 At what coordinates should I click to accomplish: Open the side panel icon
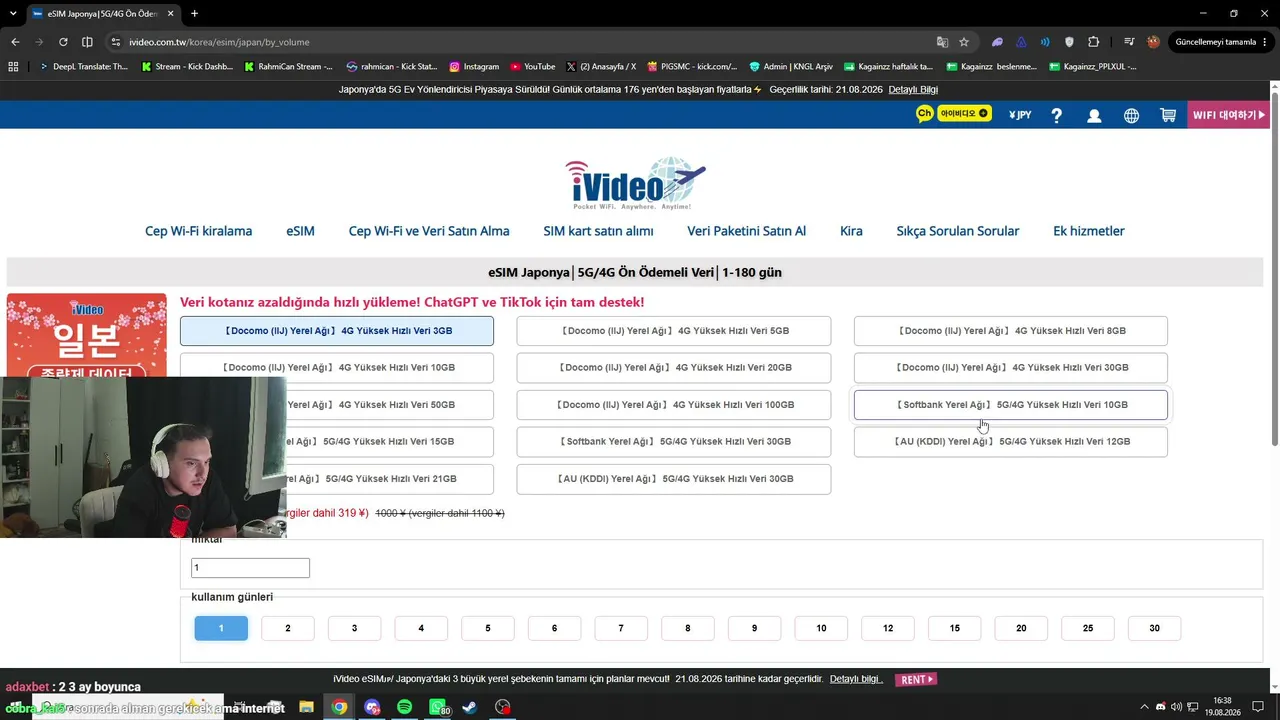(87, 42)
